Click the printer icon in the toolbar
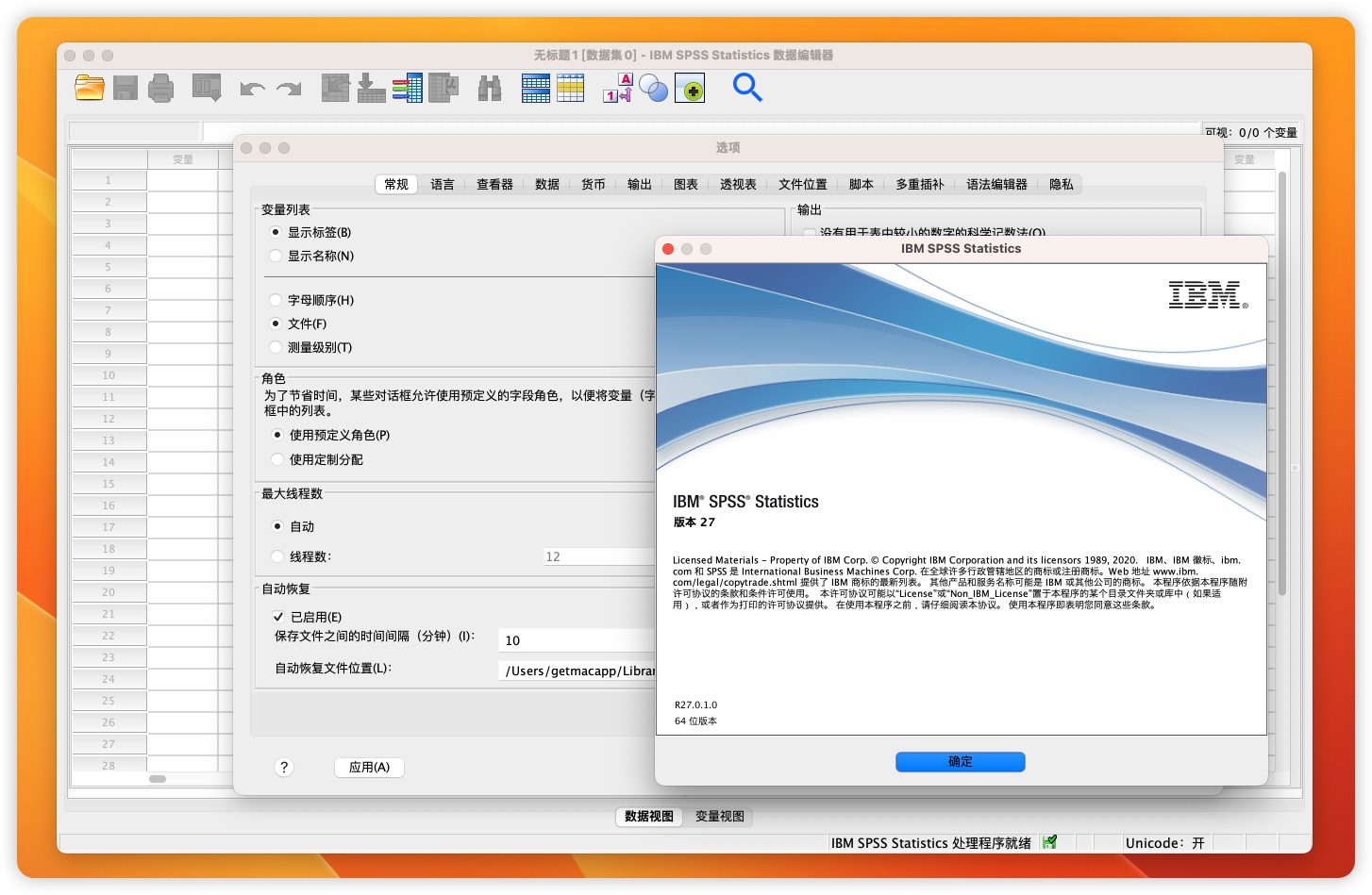This screenshot has height=895, width=1372. [161, 88]
